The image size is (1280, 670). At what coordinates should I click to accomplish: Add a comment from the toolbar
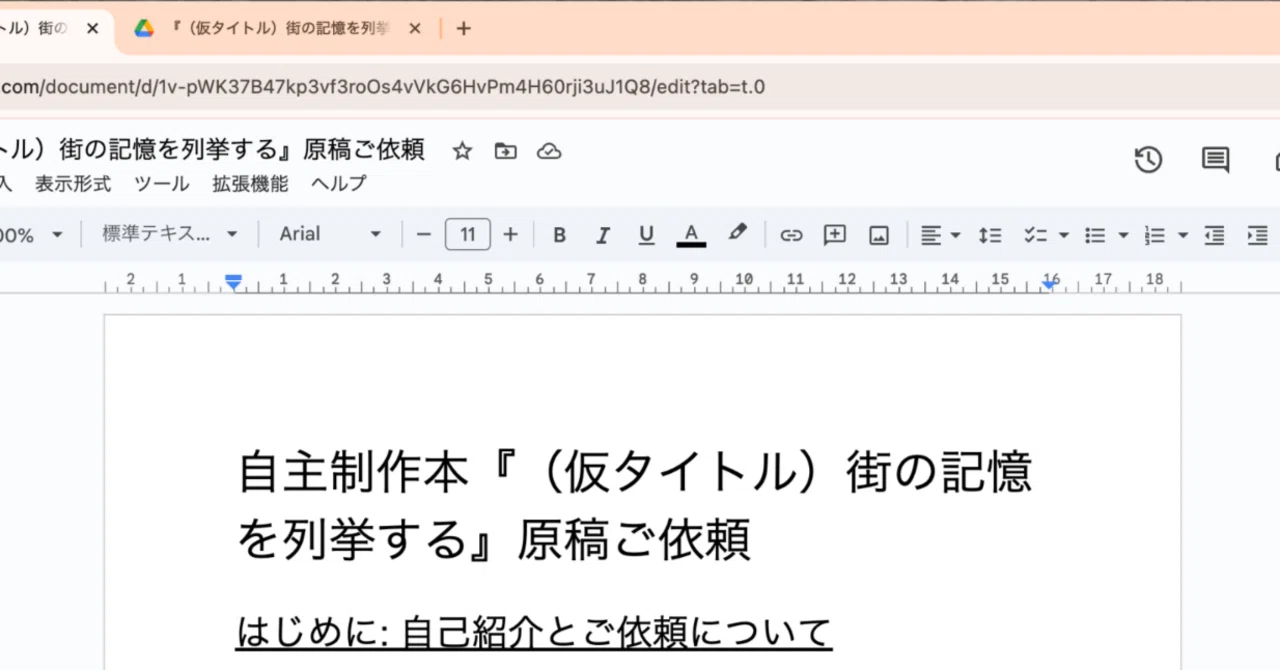click(x=835, y=235)
